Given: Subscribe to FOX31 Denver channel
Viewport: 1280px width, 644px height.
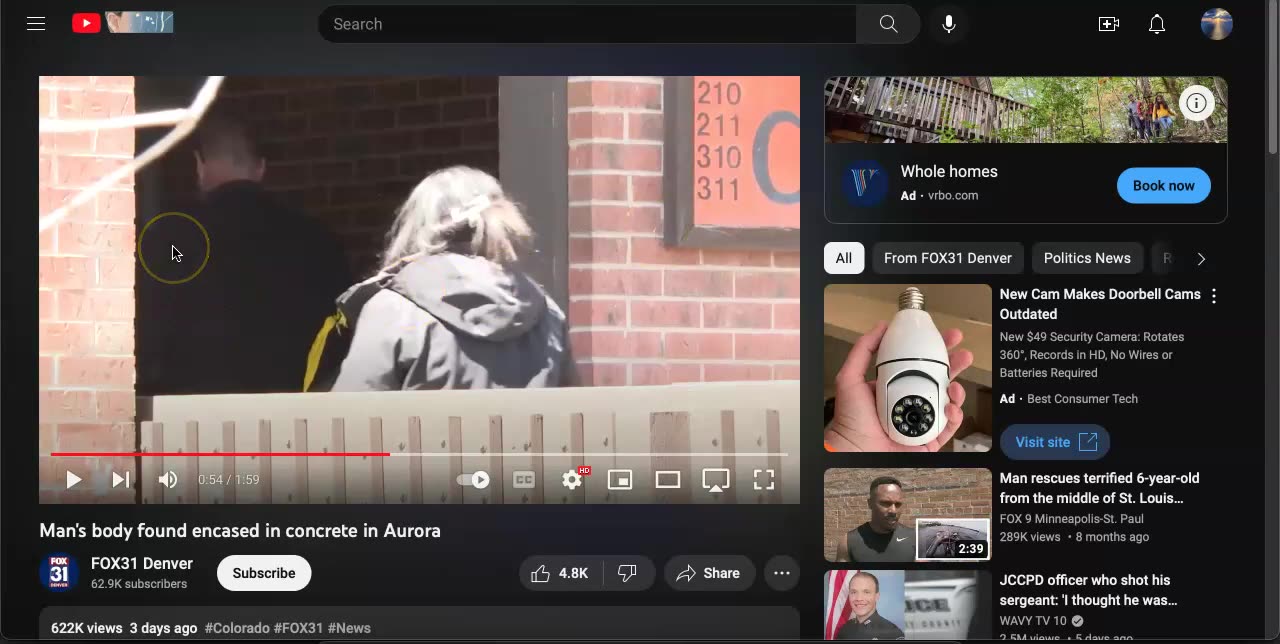Looking at the screenshot, I should click(264, 573).
